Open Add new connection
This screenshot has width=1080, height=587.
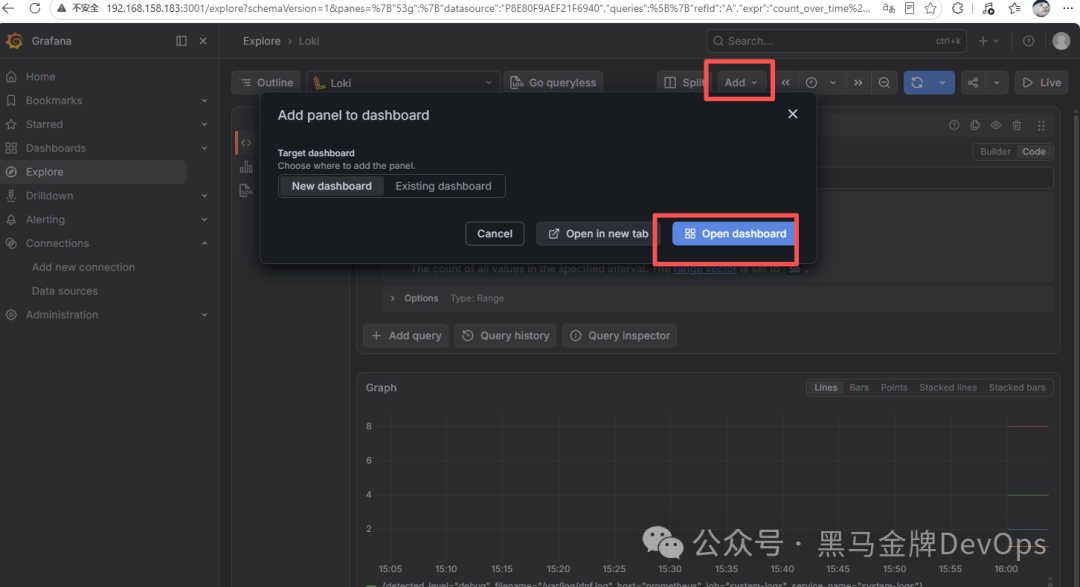pos(83,267)
